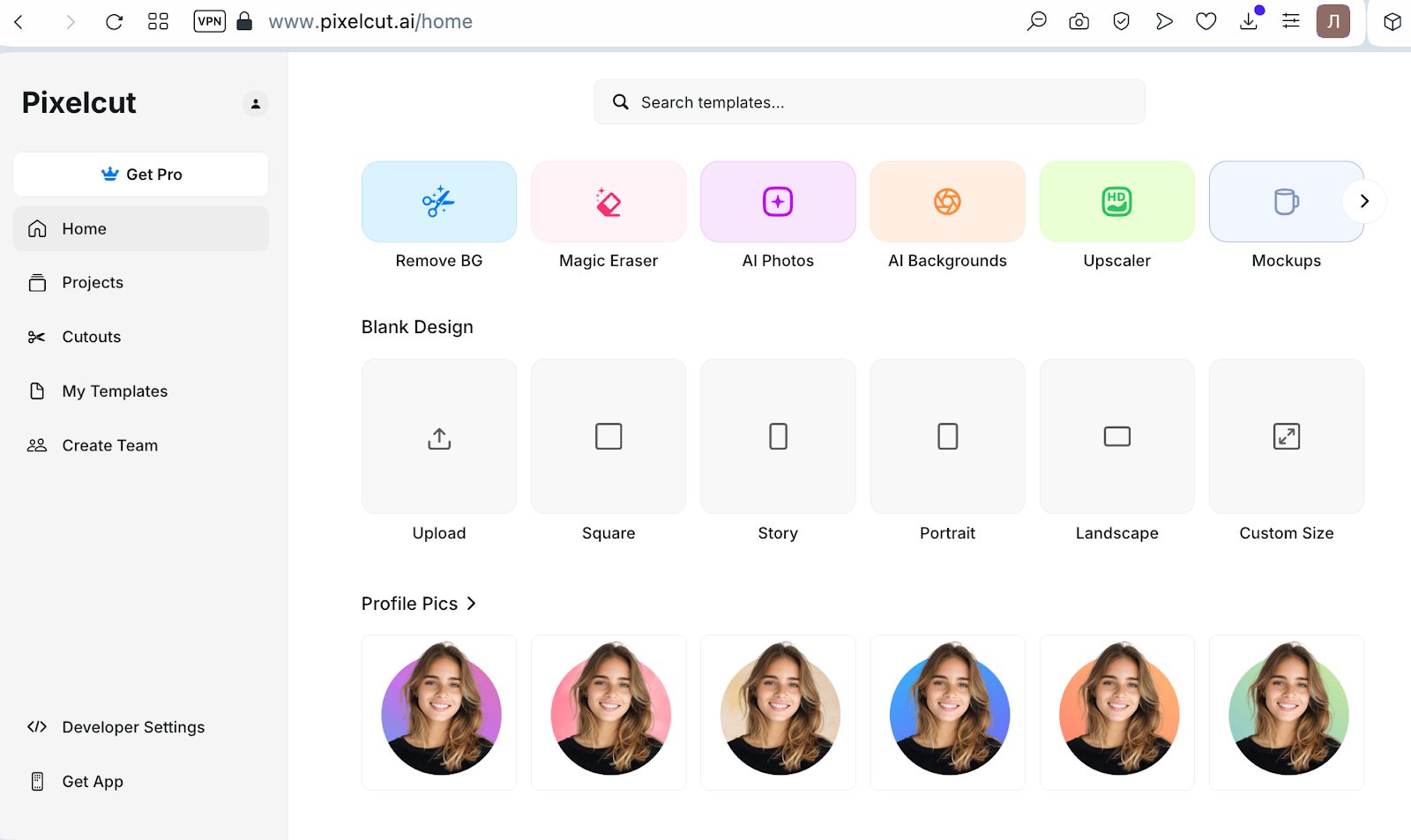Viewport: 1411px width, 840px height.
Task: Open the browser camera snapshot tool
Action: [x=1079, y=22]
